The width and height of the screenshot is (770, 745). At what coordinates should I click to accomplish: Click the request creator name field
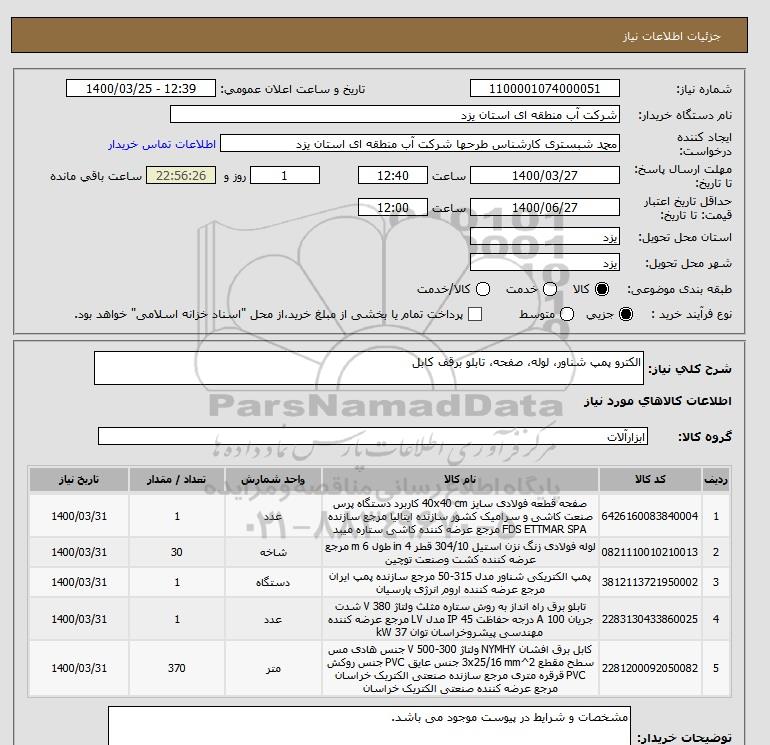pyautogui.click(x=420, y=144)
